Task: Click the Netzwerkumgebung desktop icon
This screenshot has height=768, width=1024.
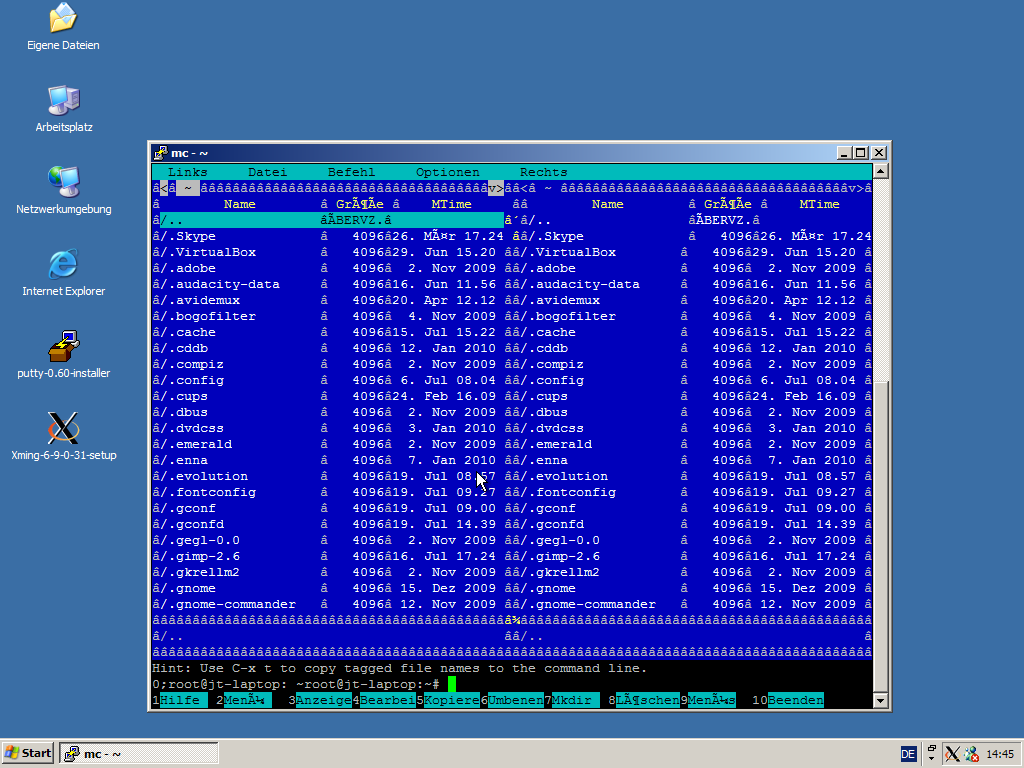Action: (63, 183)
